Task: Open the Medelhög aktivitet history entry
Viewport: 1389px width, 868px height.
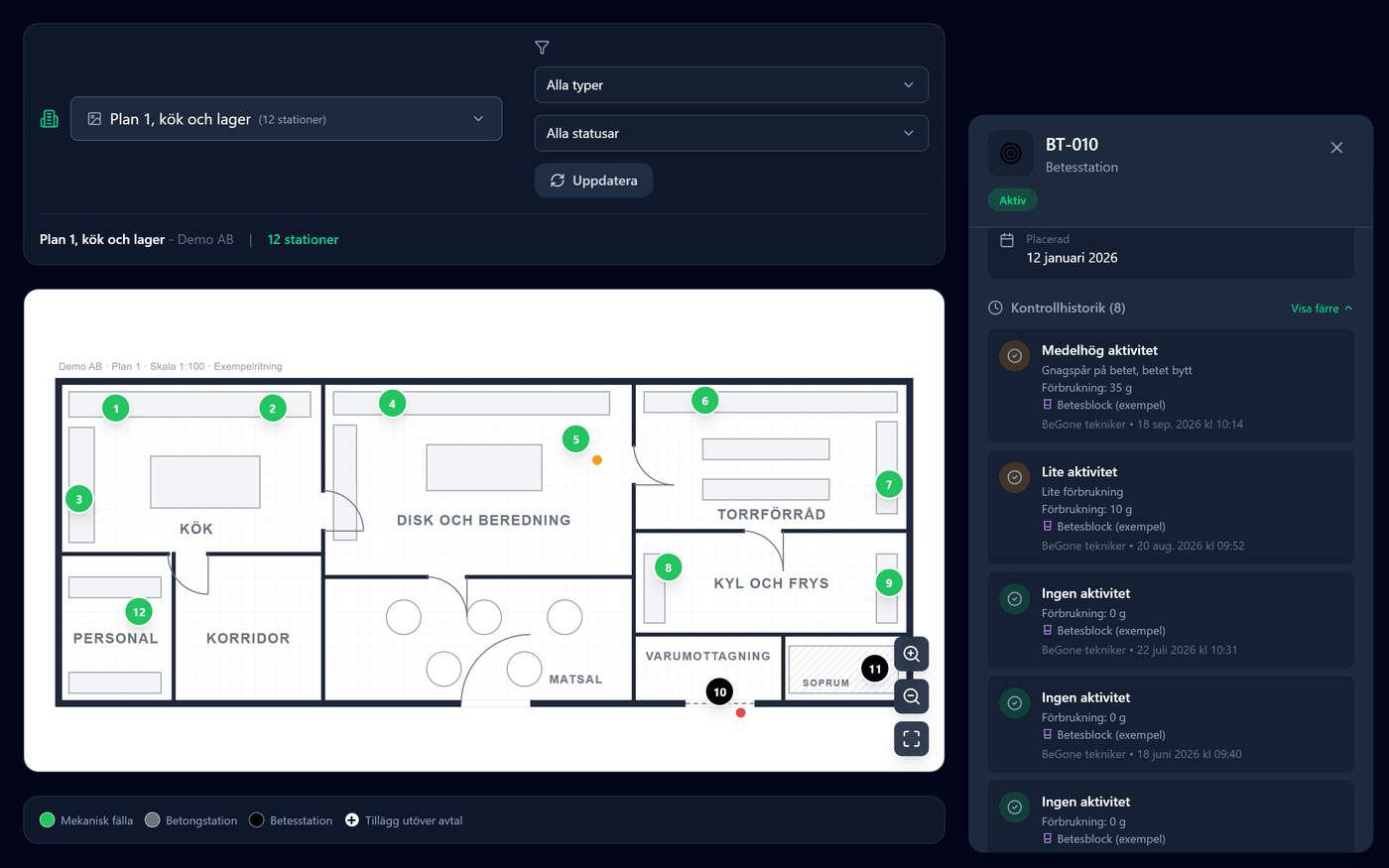Action: (x=1171, y=386)
